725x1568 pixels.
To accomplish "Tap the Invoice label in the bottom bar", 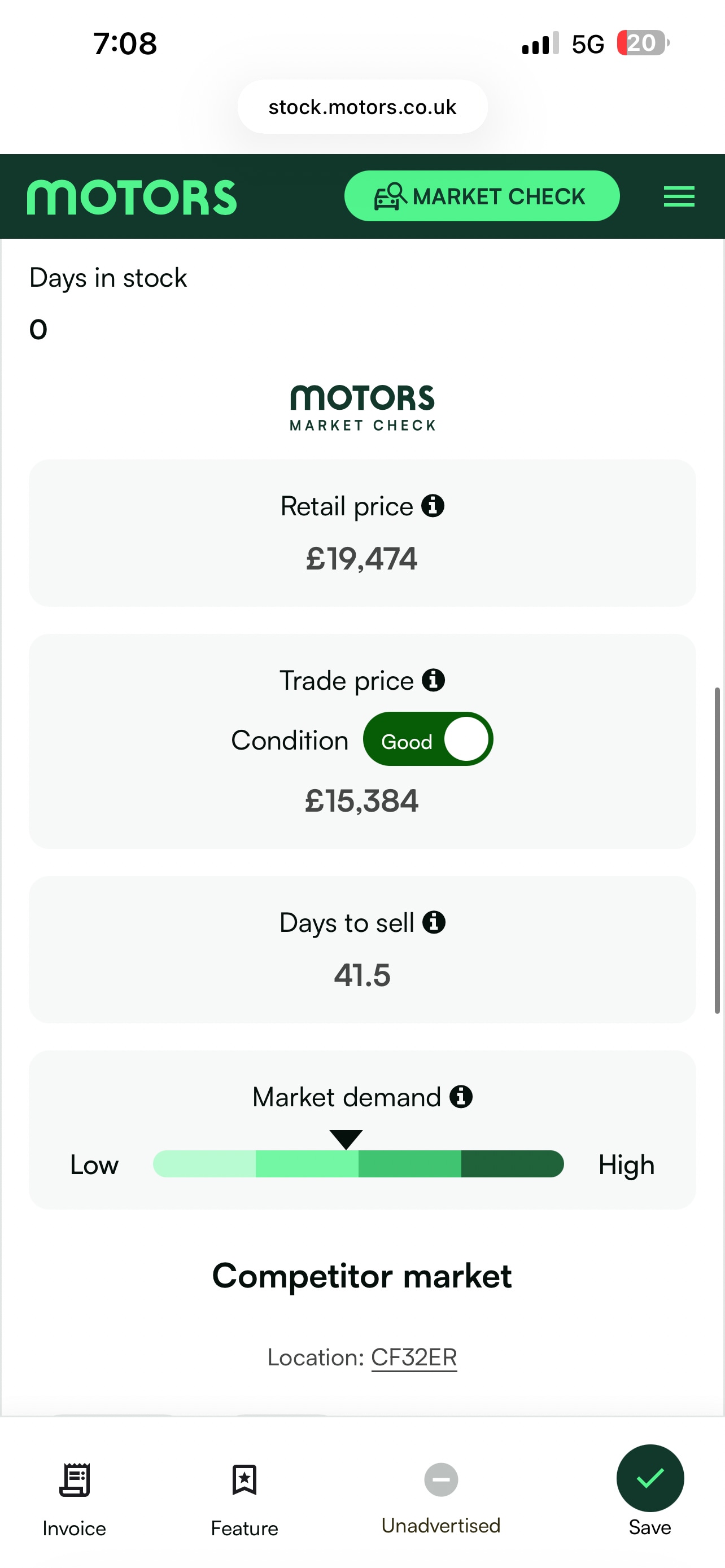I will (x=75, y=1528).
